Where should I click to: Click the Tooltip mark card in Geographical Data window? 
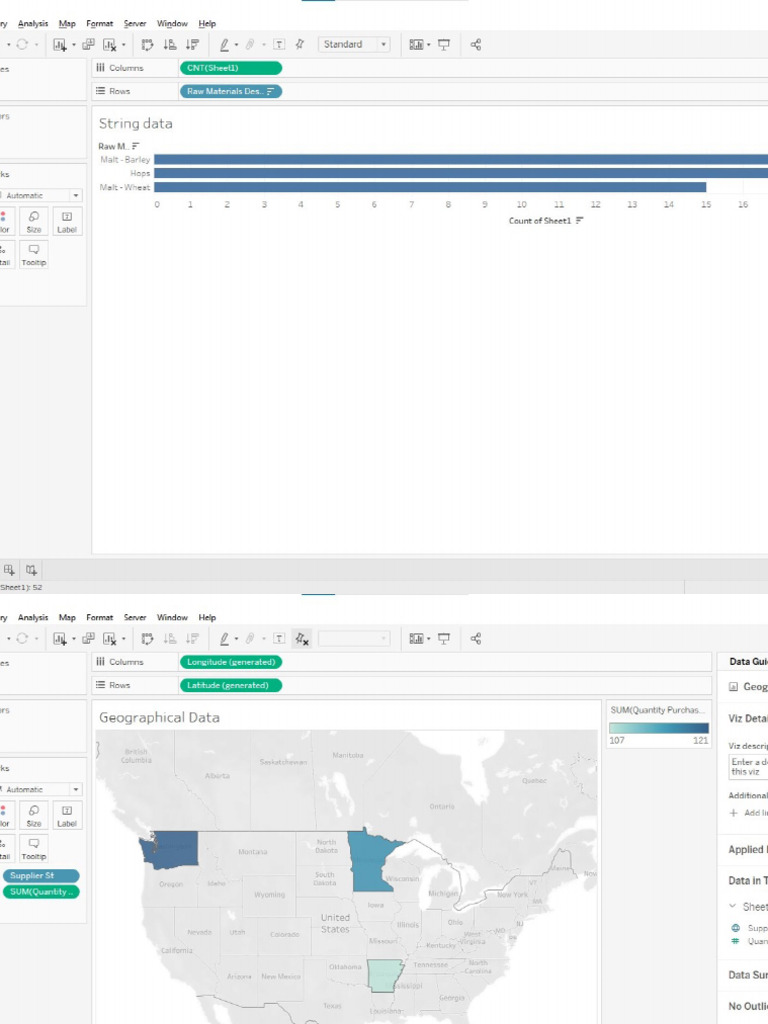point(34,848)
